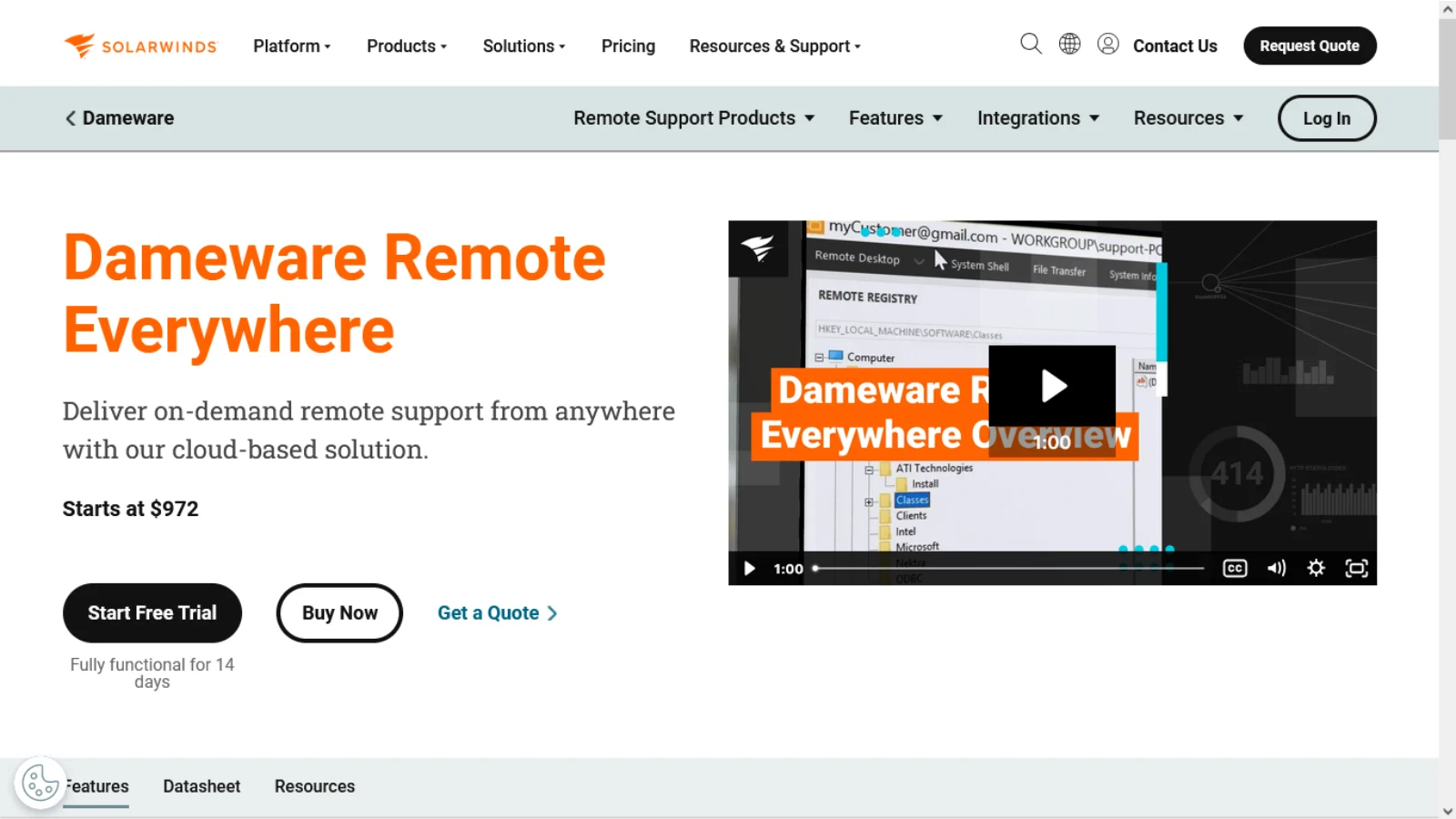This screenshot has height=819, width=1456.
Task: Switch to the Resources tab at bottom
Action: coord(315,786)
